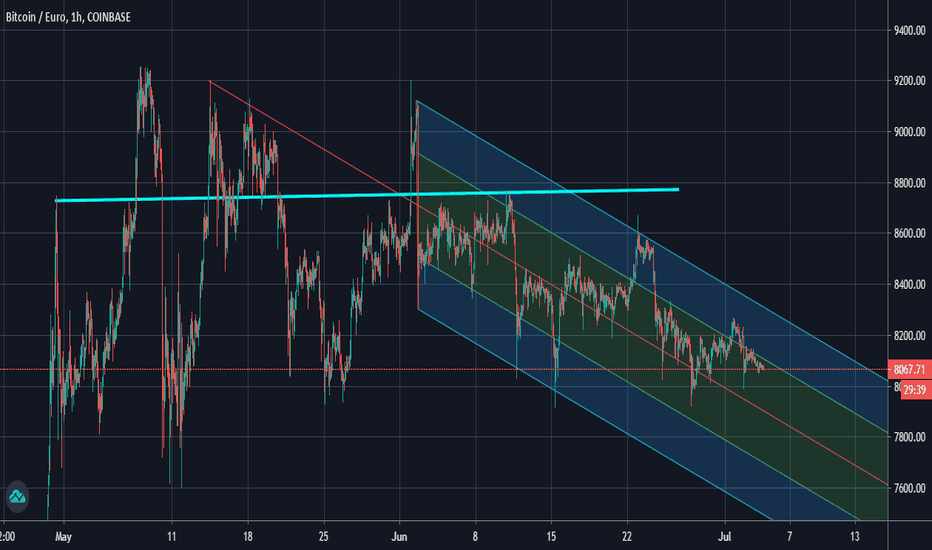Select the dotted red current price line
The image size is (932, 550).
[443, 369]
